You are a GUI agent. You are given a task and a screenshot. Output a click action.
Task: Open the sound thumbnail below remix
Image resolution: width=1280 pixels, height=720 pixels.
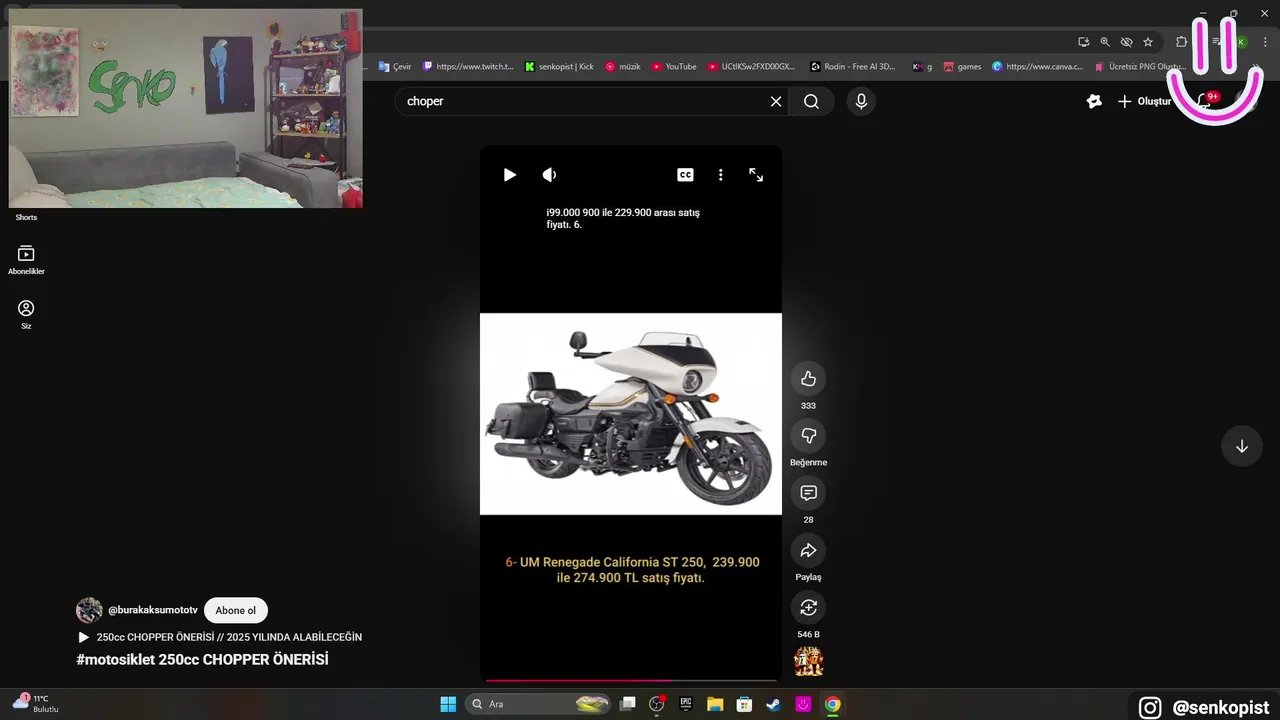[808, 661]
